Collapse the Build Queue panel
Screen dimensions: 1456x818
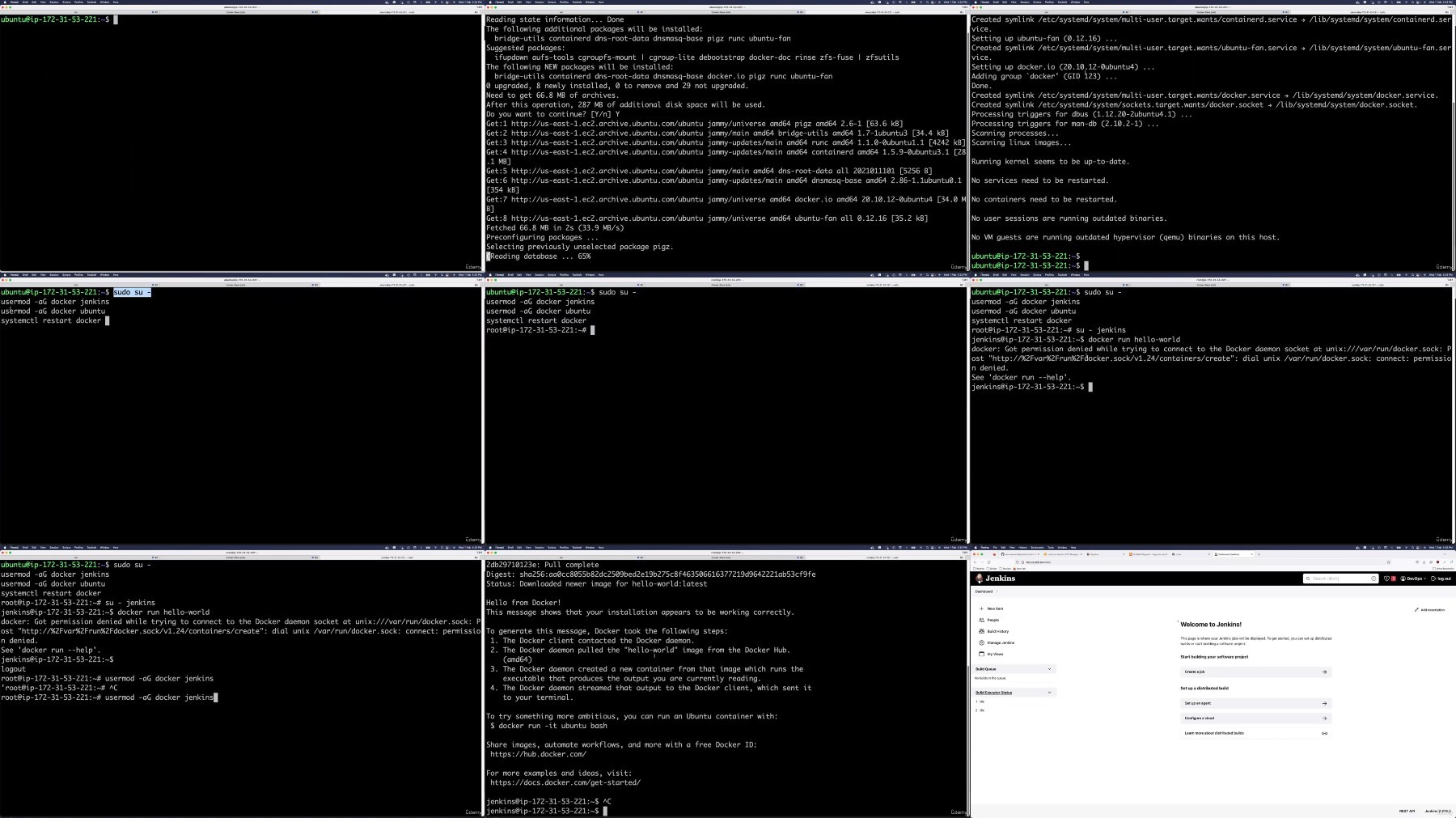tap(1049, 669)
